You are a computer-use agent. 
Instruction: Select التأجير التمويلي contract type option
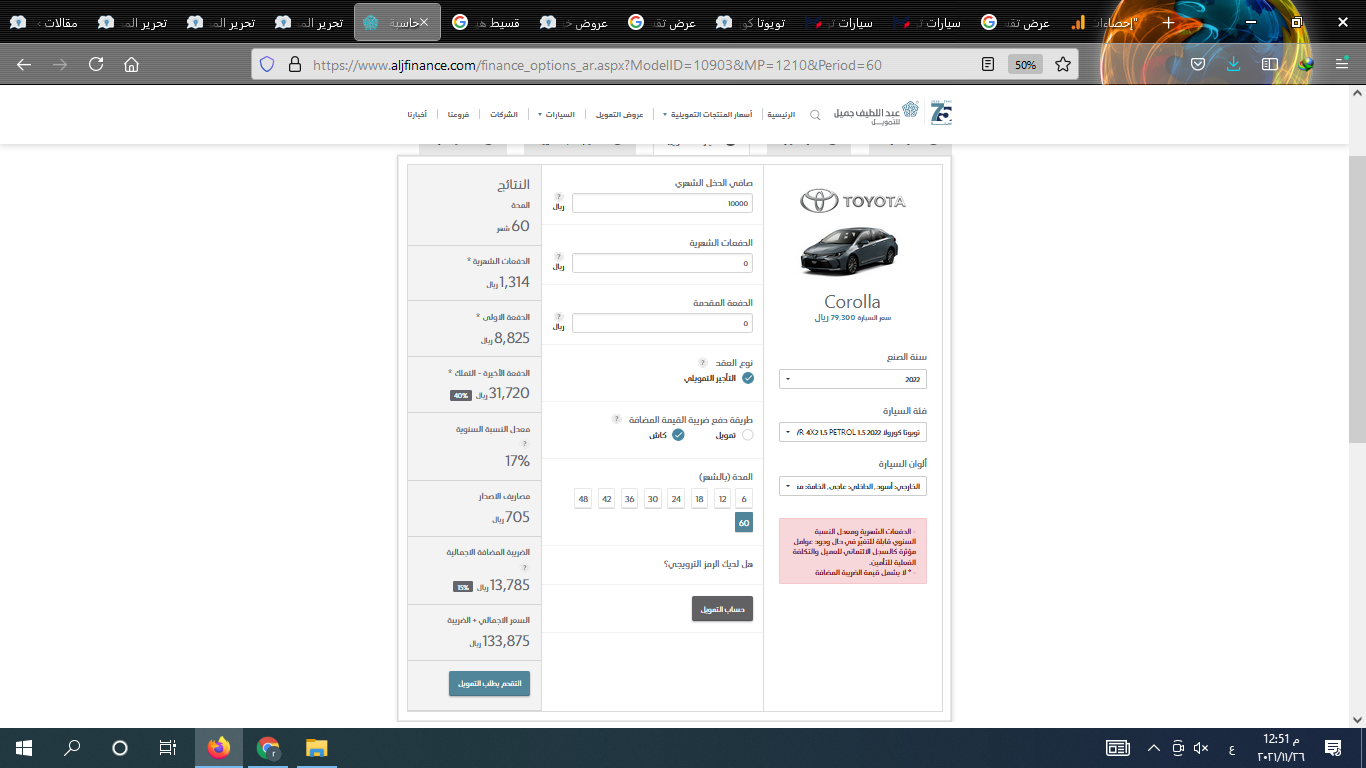(748, 378)
